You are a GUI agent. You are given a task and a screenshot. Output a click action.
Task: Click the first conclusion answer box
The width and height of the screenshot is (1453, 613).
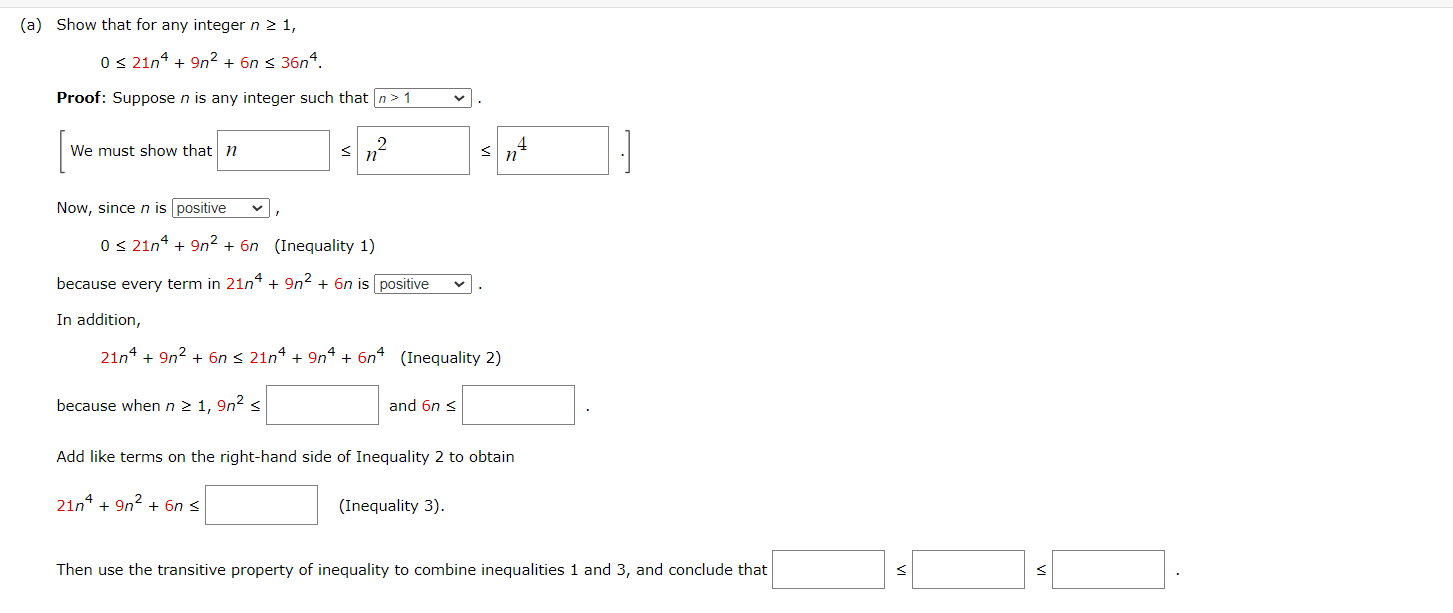pyautogui.click(x=827, y=568)
